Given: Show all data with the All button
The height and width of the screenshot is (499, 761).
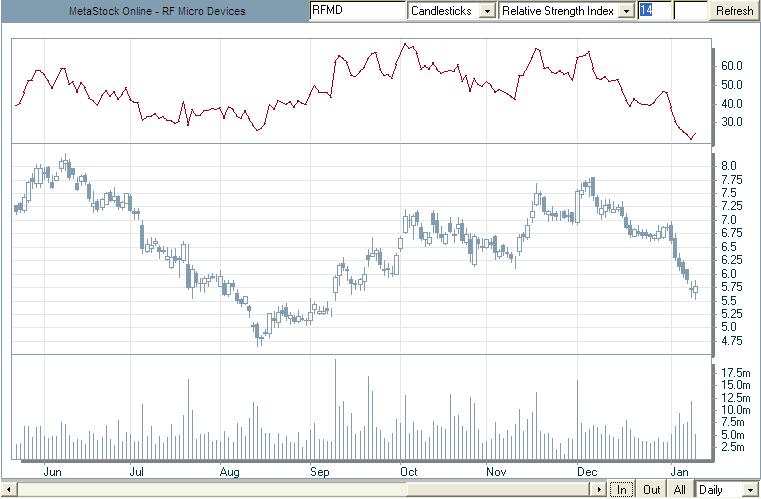Looking at the screenshot, I should coord(679,489).
